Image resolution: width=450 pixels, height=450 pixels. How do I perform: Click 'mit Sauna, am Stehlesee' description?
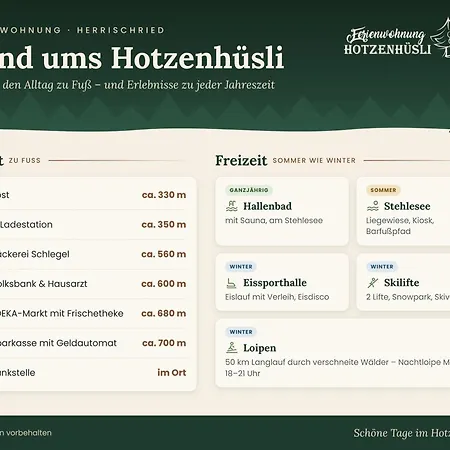point(274,220)
